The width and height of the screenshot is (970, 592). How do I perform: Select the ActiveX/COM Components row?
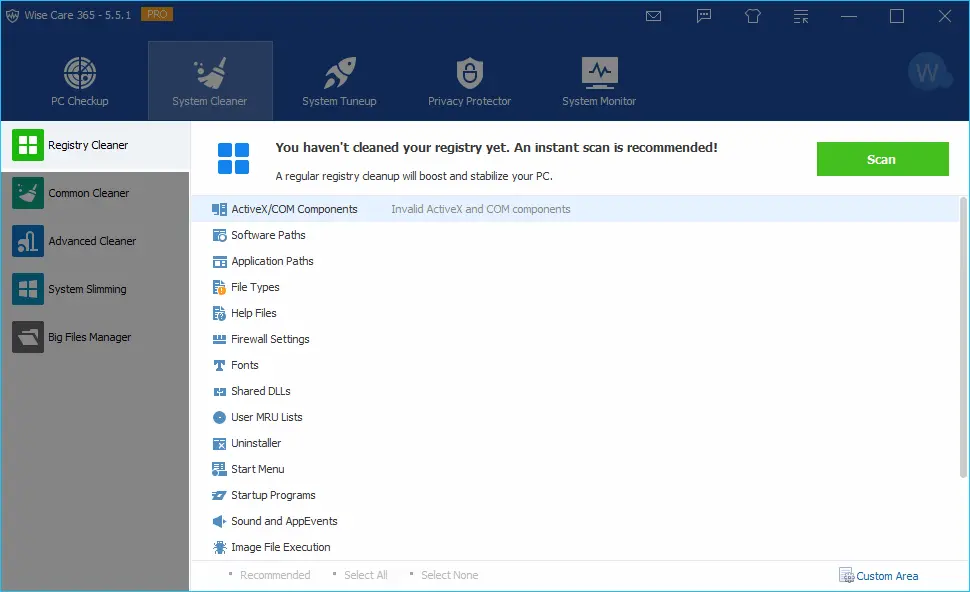coord(575,209)
